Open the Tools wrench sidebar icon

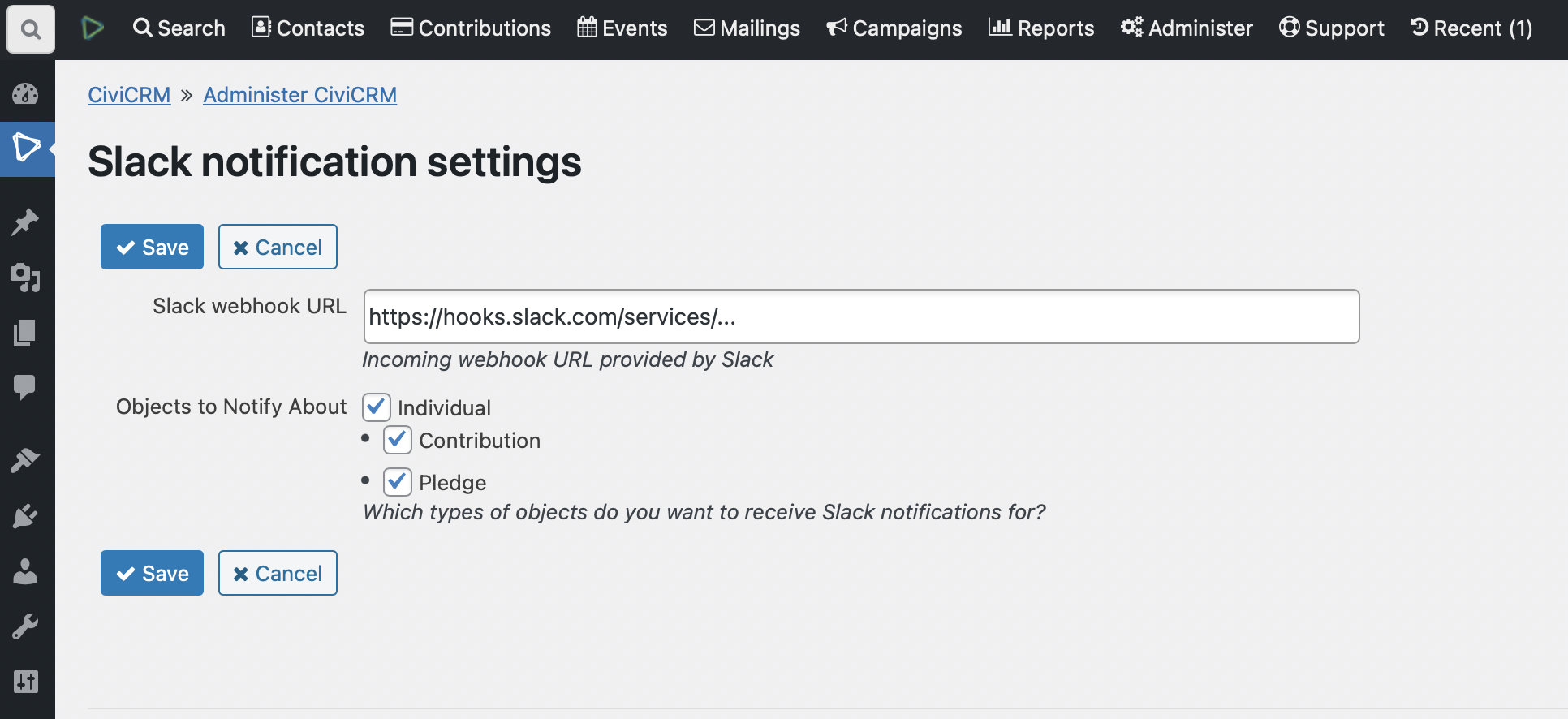tap(25, 626)
